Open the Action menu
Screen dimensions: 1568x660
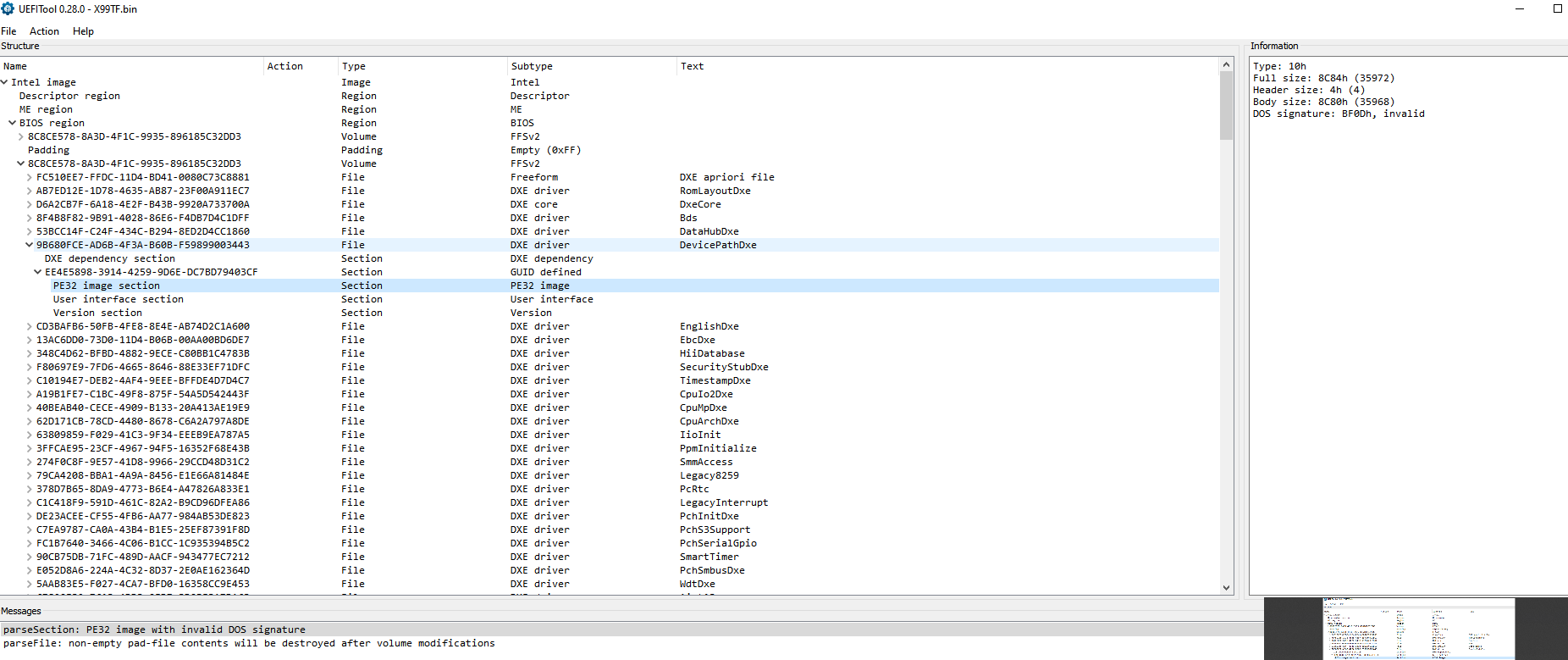pyautogui.click(x=44, y=31)
